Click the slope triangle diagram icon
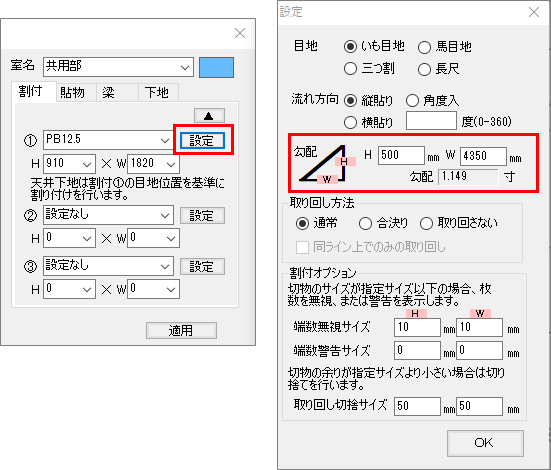Screen dimensions: 551x470 tap(327, 164)
